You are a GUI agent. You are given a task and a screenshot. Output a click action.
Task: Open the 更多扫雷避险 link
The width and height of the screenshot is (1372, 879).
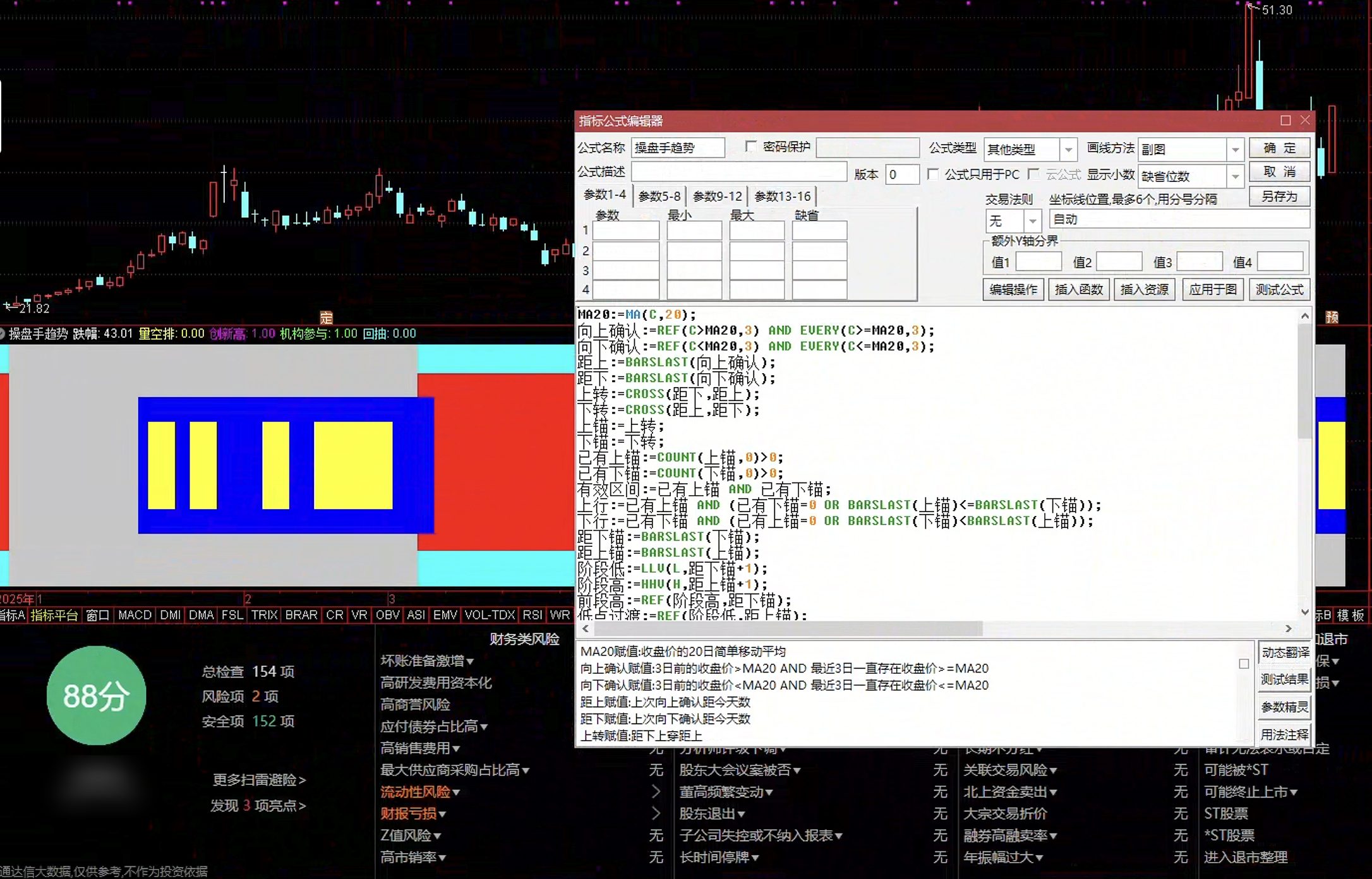point(259,780)
